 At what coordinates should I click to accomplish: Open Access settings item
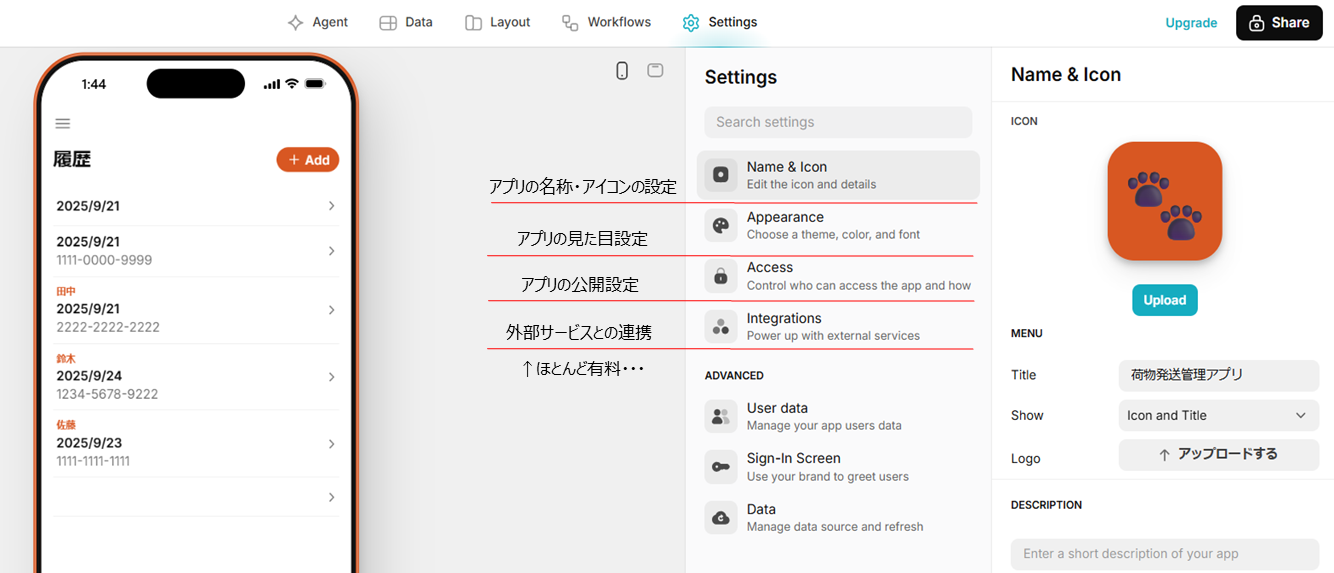click(838, 276)
